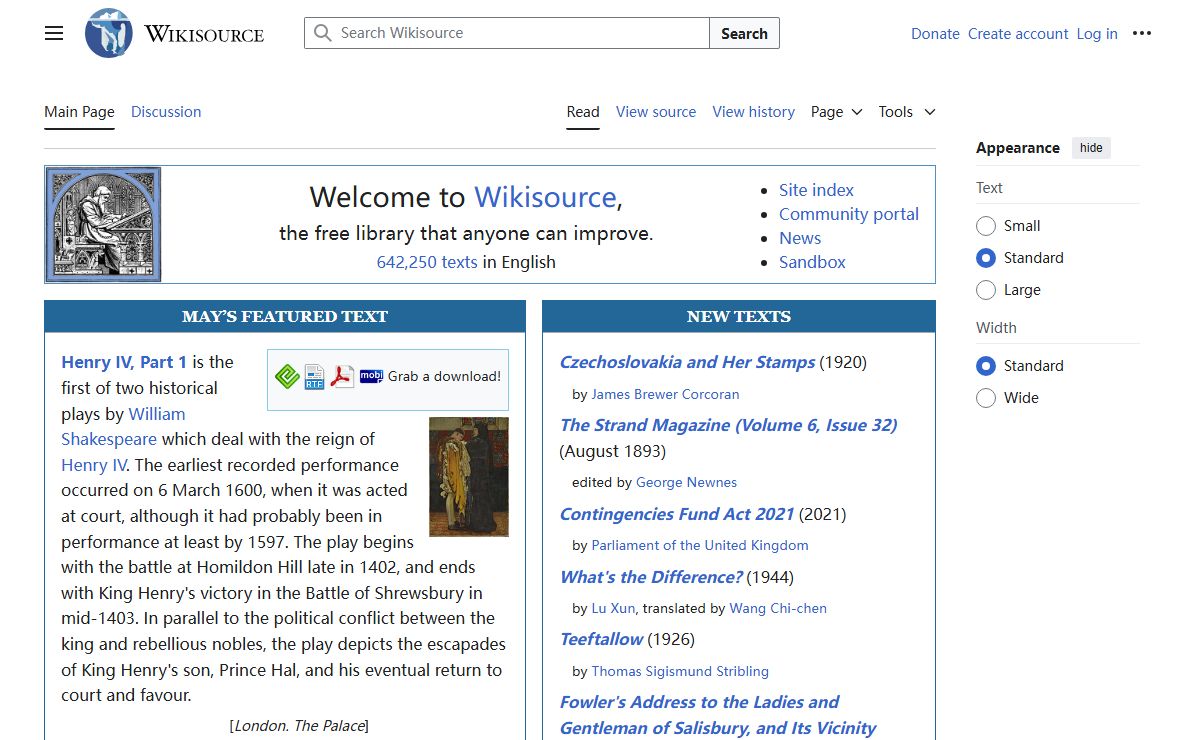Open Parliament of the United Kingdom link
Viewport: 1200px width, 740px height.
coord(700,545)
